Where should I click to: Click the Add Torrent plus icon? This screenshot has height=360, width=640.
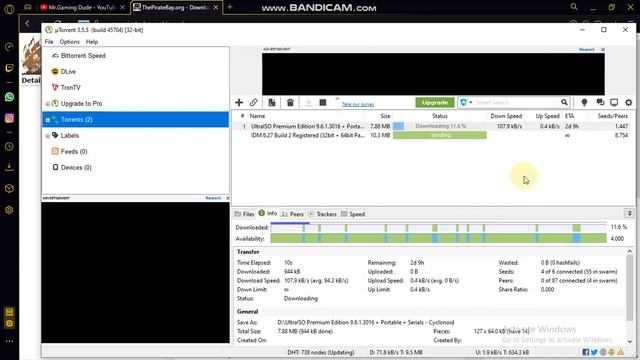tap(239, 102)
